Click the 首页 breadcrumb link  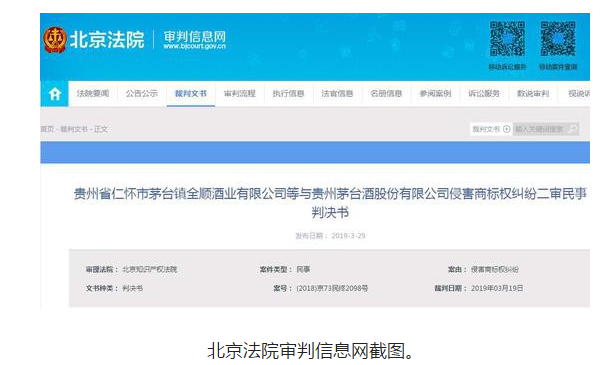tap(47, 129)
